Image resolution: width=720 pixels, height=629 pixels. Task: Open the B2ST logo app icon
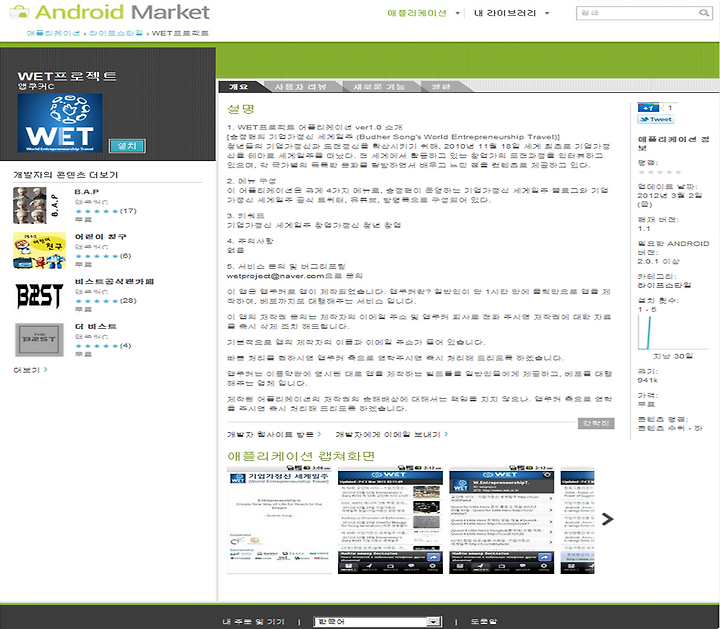pos(39,295)
